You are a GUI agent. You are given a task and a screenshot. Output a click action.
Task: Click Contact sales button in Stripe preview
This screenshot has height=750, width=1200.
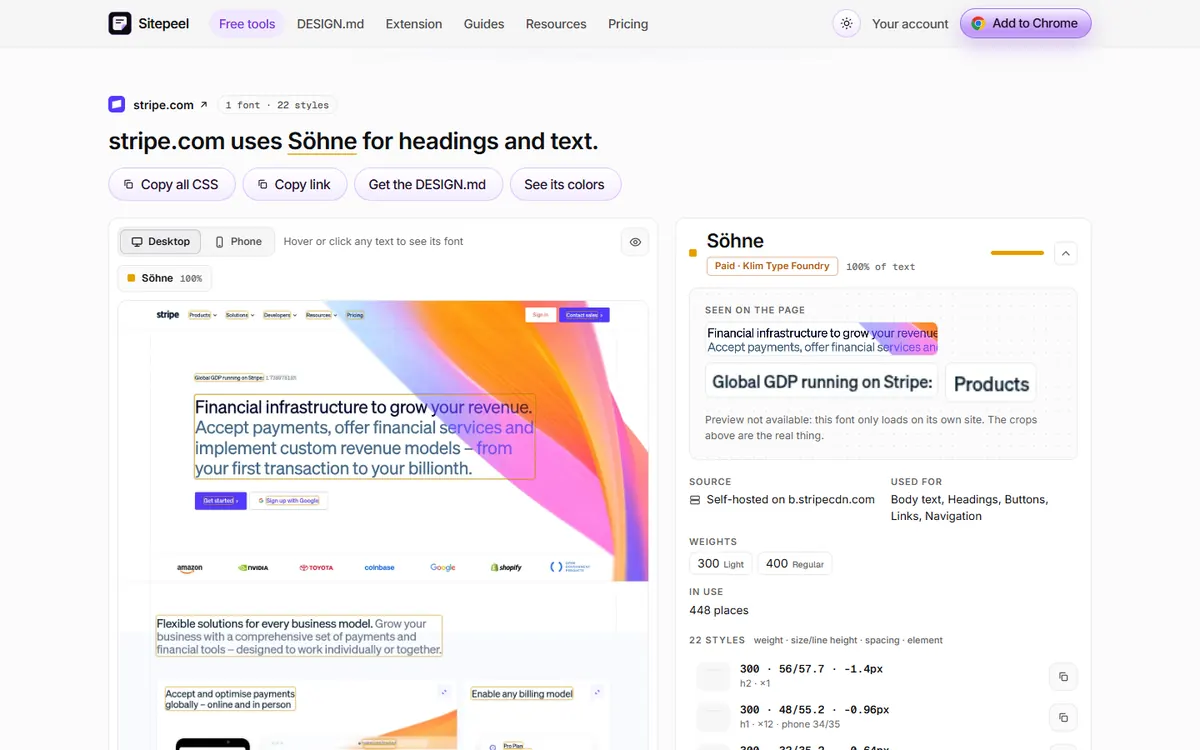pos(584,315)
